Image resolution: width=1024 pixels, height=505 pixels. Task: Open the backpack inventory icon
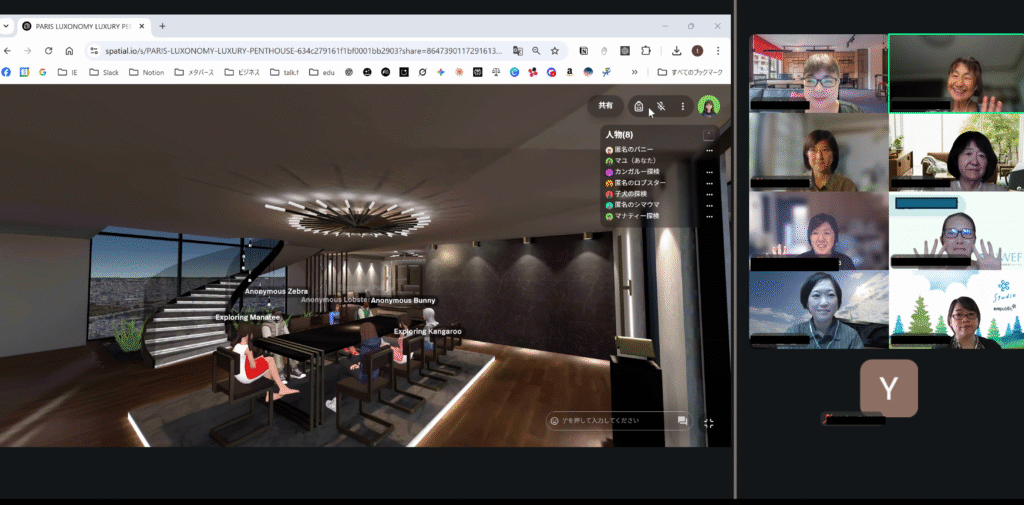pyautogui.click(x=639, y=105)
